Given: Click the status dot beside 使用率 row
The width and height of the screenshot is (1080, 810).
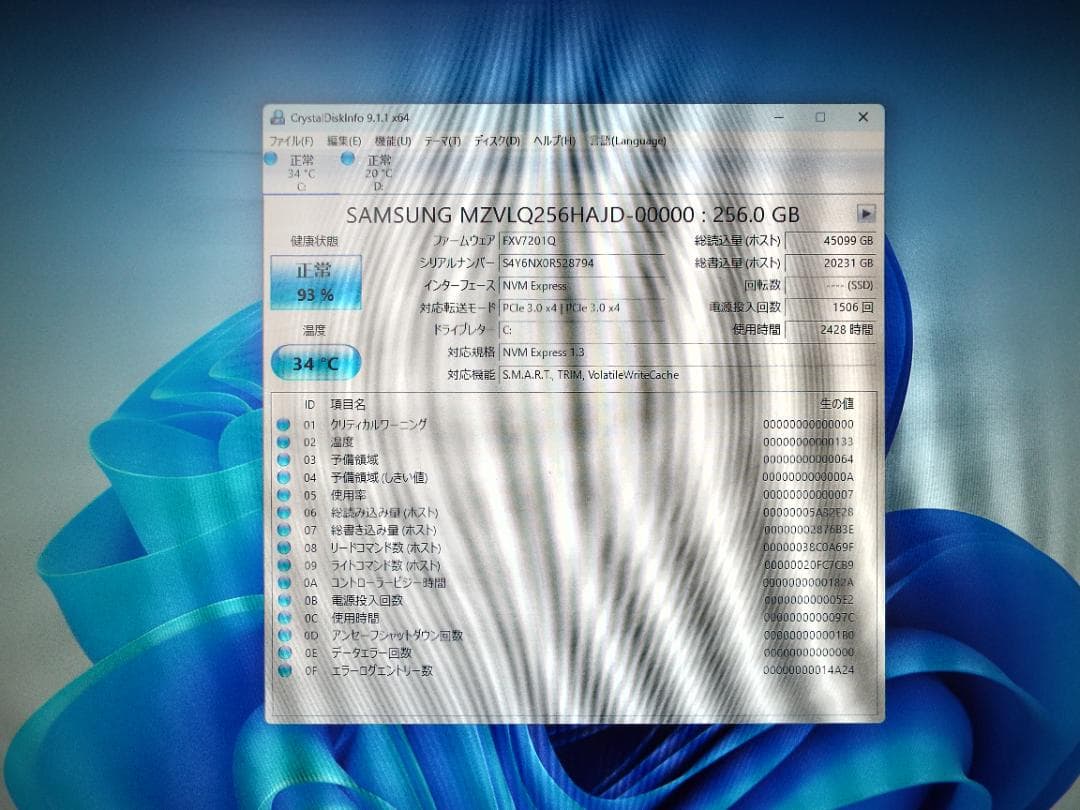Looking at the screenshot, I should (285, 494).
